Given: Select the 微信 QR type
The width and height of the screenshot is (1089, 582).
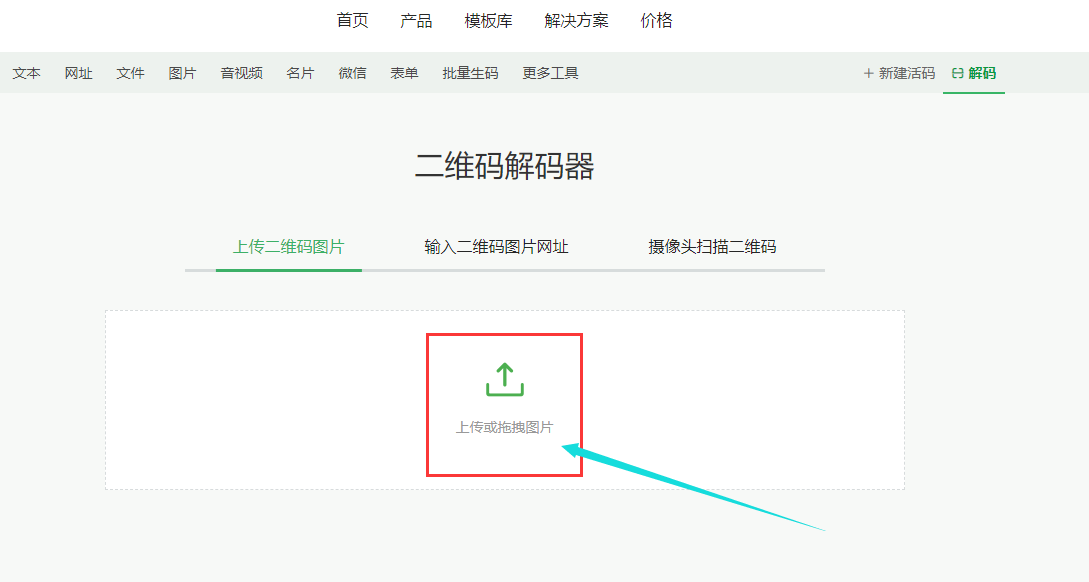Looking at the screenshot, I should pos(352,74).
